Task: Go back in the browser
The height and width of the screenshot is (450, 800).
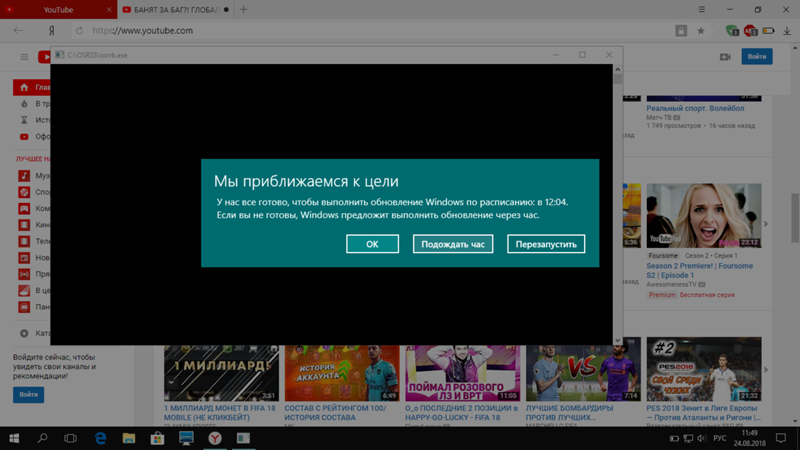Action: [x=18, y=31]
